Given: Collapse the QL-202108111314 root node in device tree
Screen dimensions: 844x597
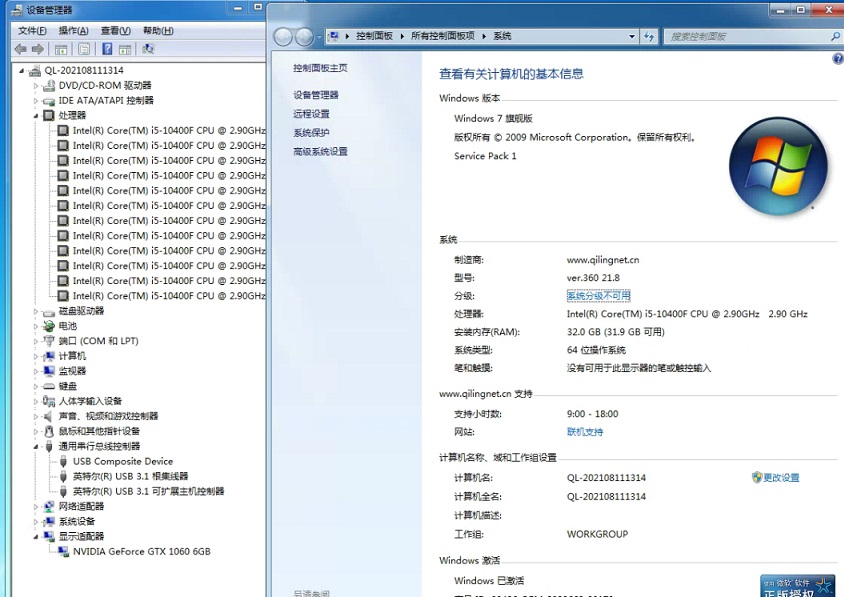Looking at the screenshot, I should coord(22,71).
